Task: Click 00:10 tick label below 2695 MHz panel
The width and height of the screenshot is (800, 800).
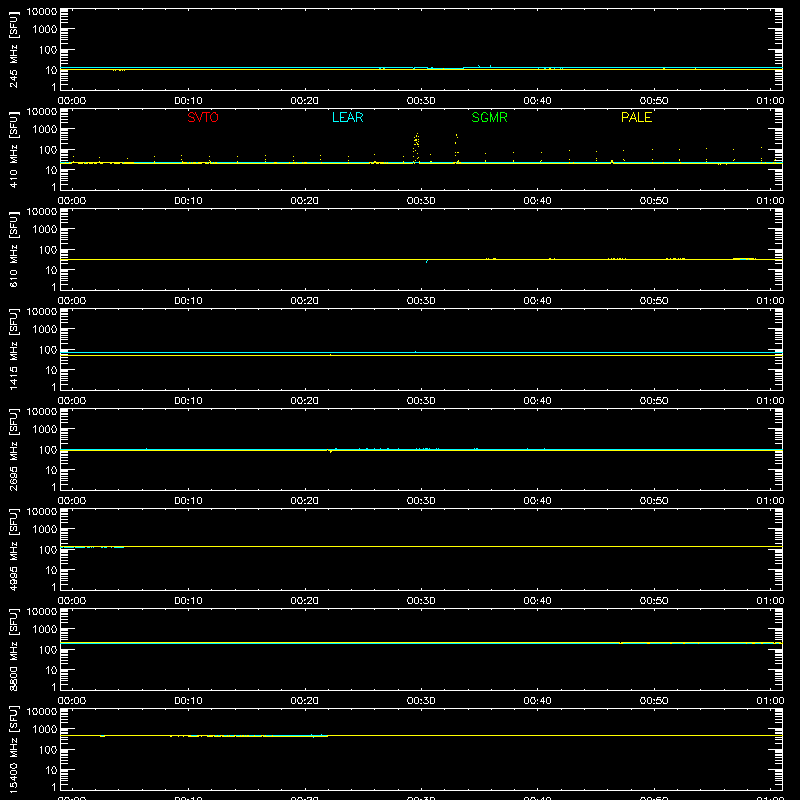Action: (x=188, y=501)
